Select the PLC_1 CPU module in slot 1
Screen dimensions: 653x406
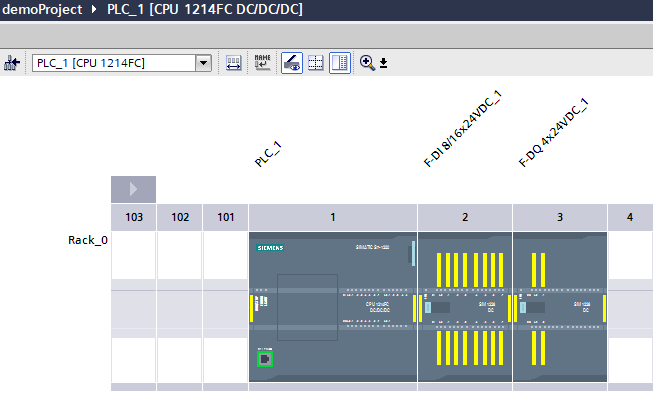[x=332, y=305]
